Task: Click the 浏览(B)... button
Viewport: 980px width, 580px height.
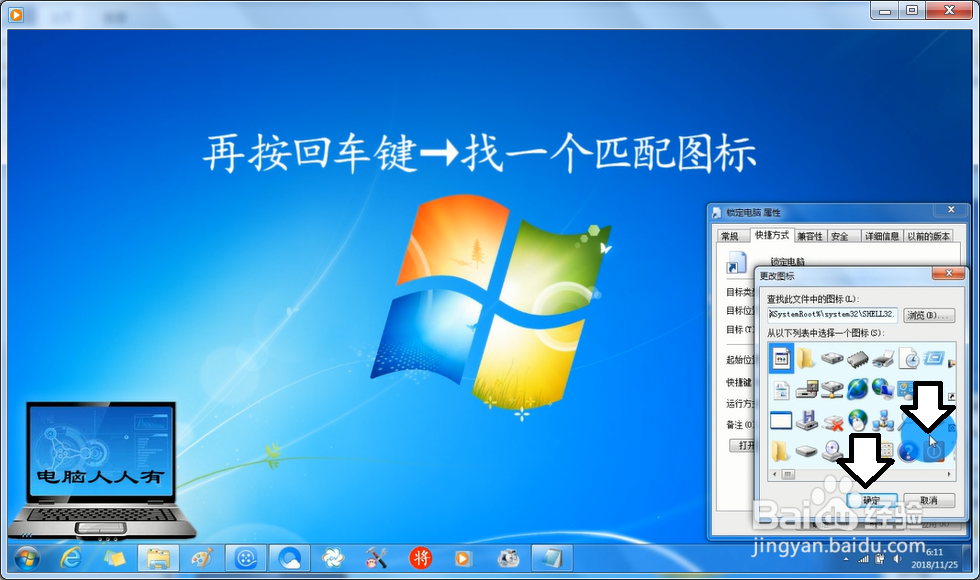Action: click(929, 315)
